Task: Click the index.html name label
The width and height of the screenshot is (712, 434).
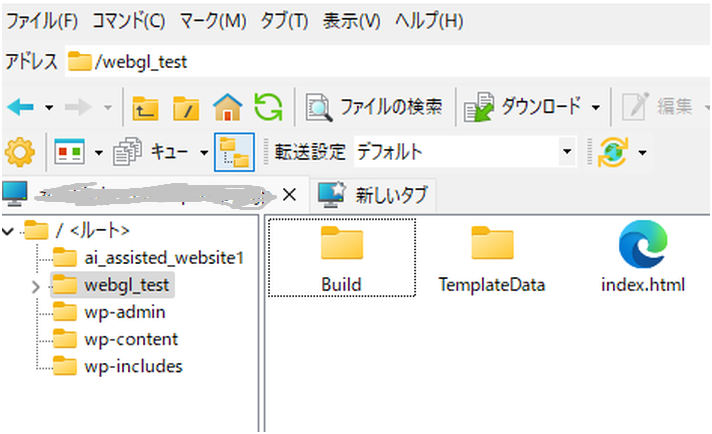Action: point(643,285)
